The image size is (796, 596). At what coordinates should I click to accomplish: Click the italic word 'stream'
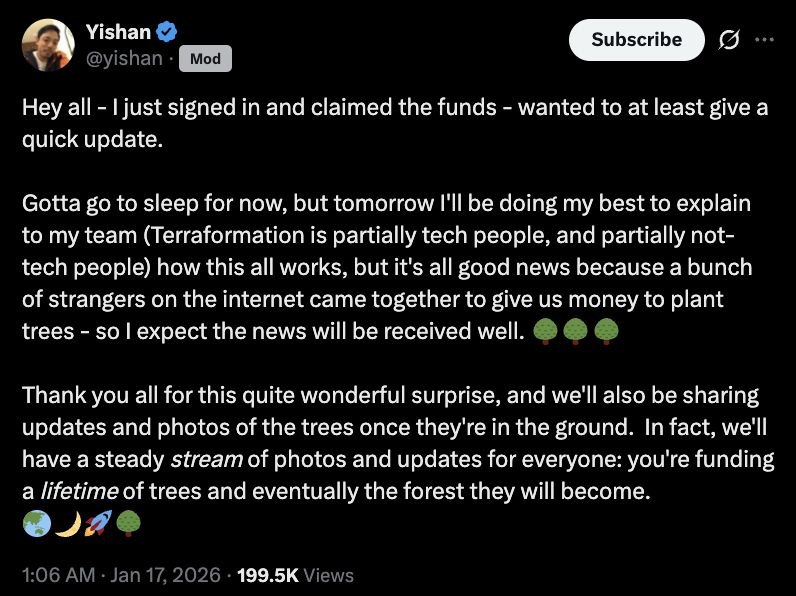coord(206,460)
